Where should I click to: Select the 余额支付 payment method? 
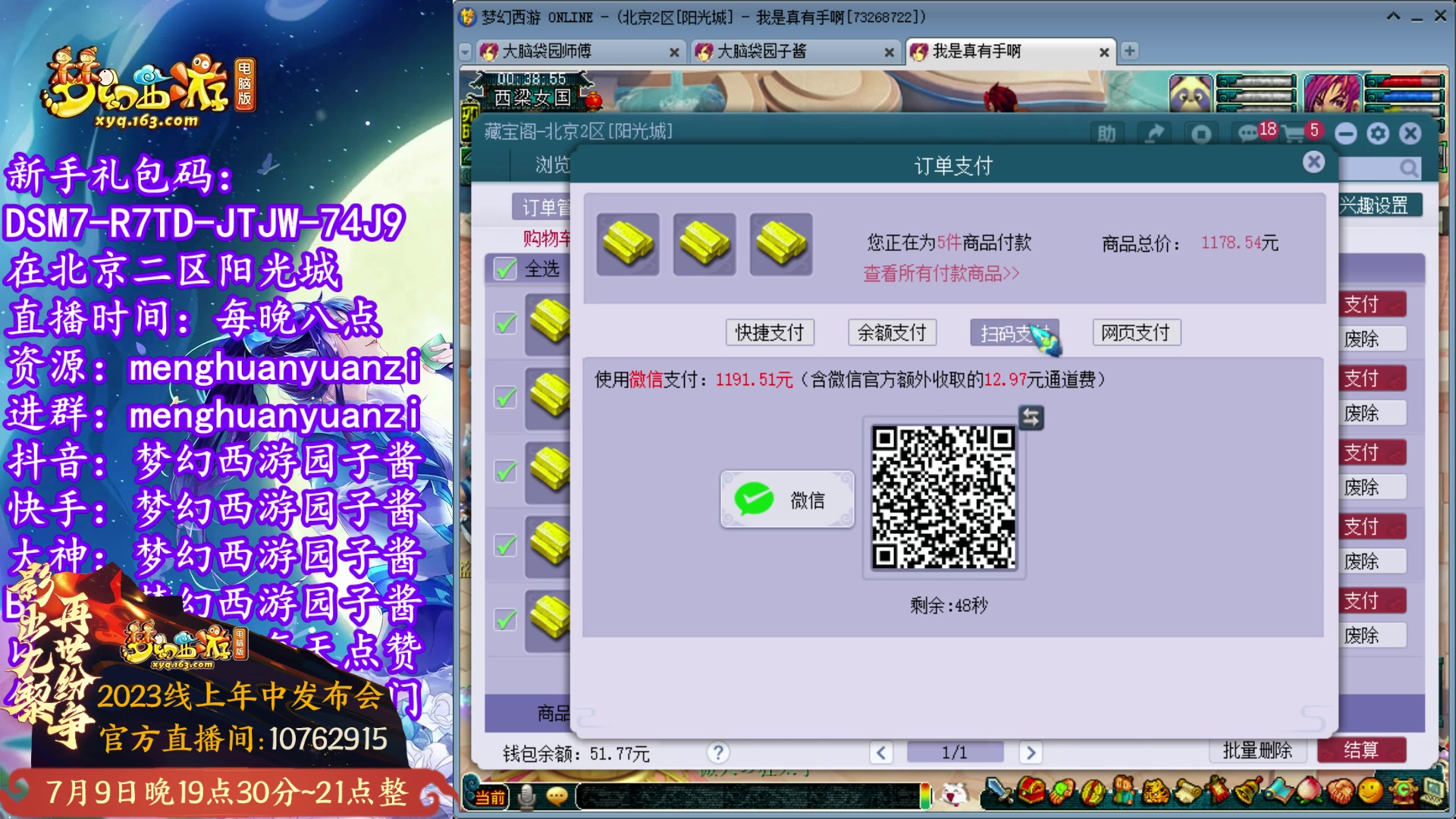892,333
